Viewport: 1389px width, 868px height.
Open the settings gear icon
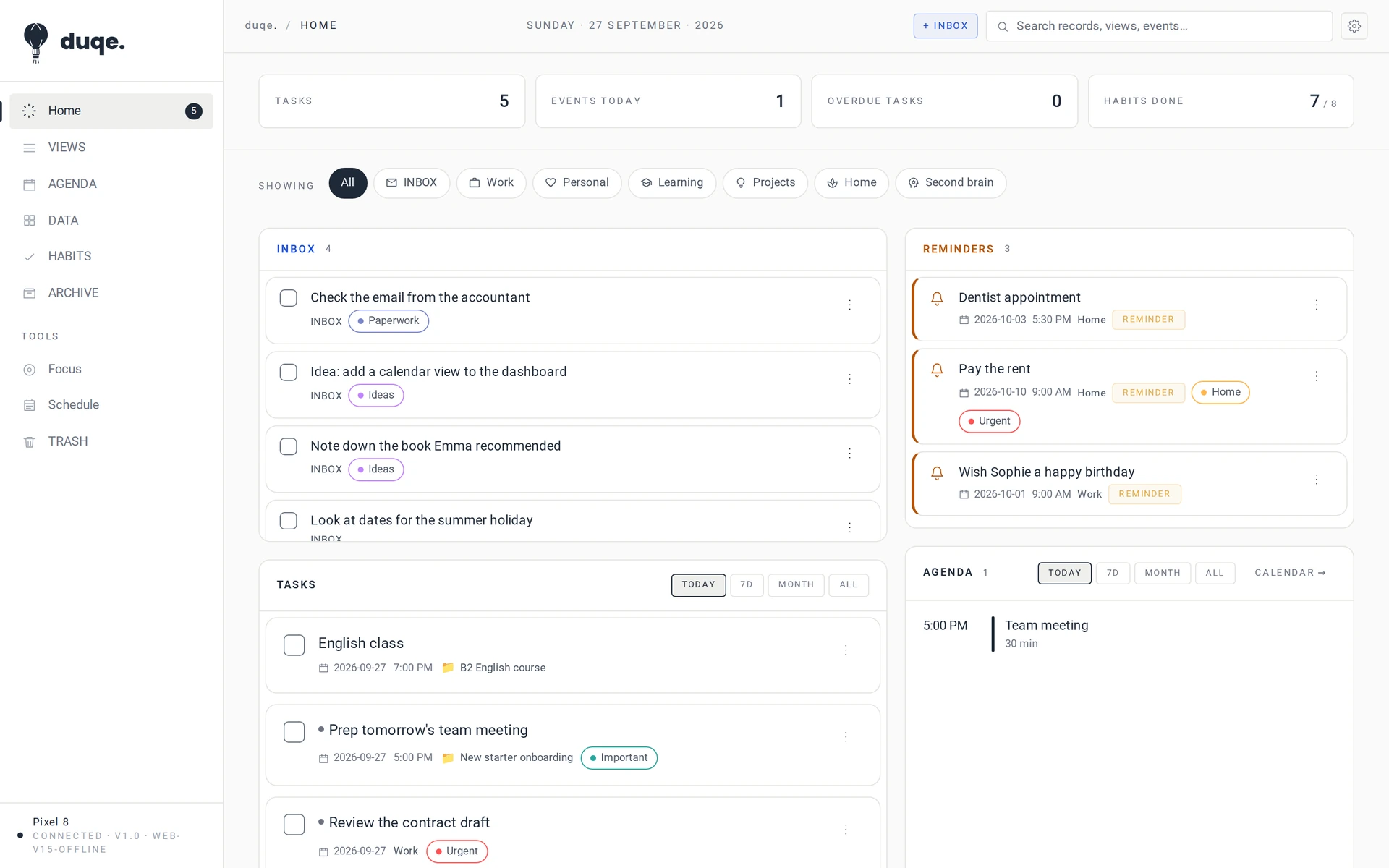click(1354, 26)
